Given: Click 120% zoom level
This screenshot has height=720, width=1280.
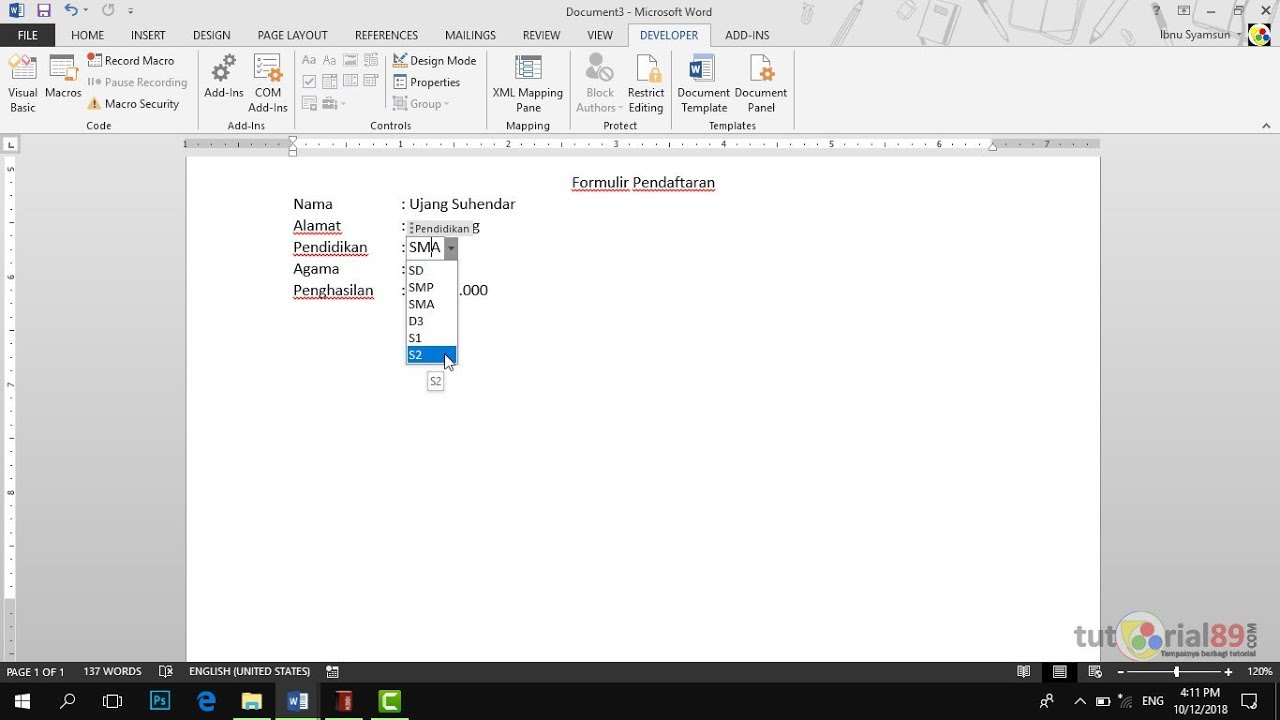Looking at the screenshot, I should click(x=1259, y=672).
